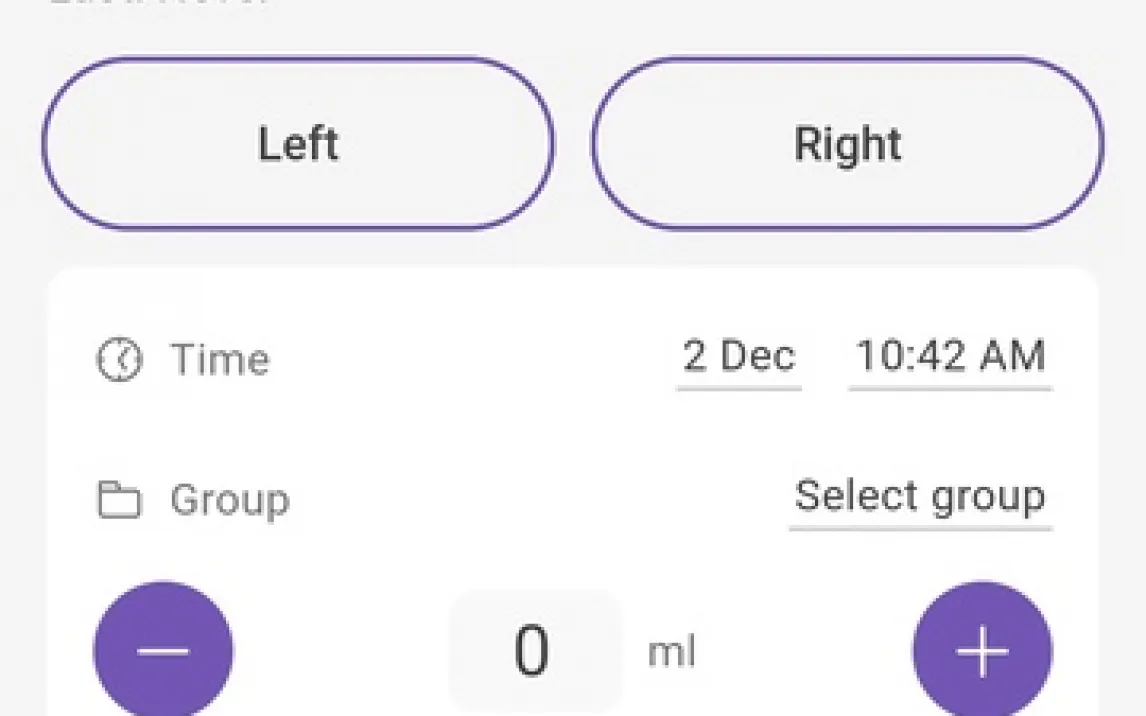Click the ml unit label
The width and height of the screenshot is (1146, 716).
click(x=672, y=652)
